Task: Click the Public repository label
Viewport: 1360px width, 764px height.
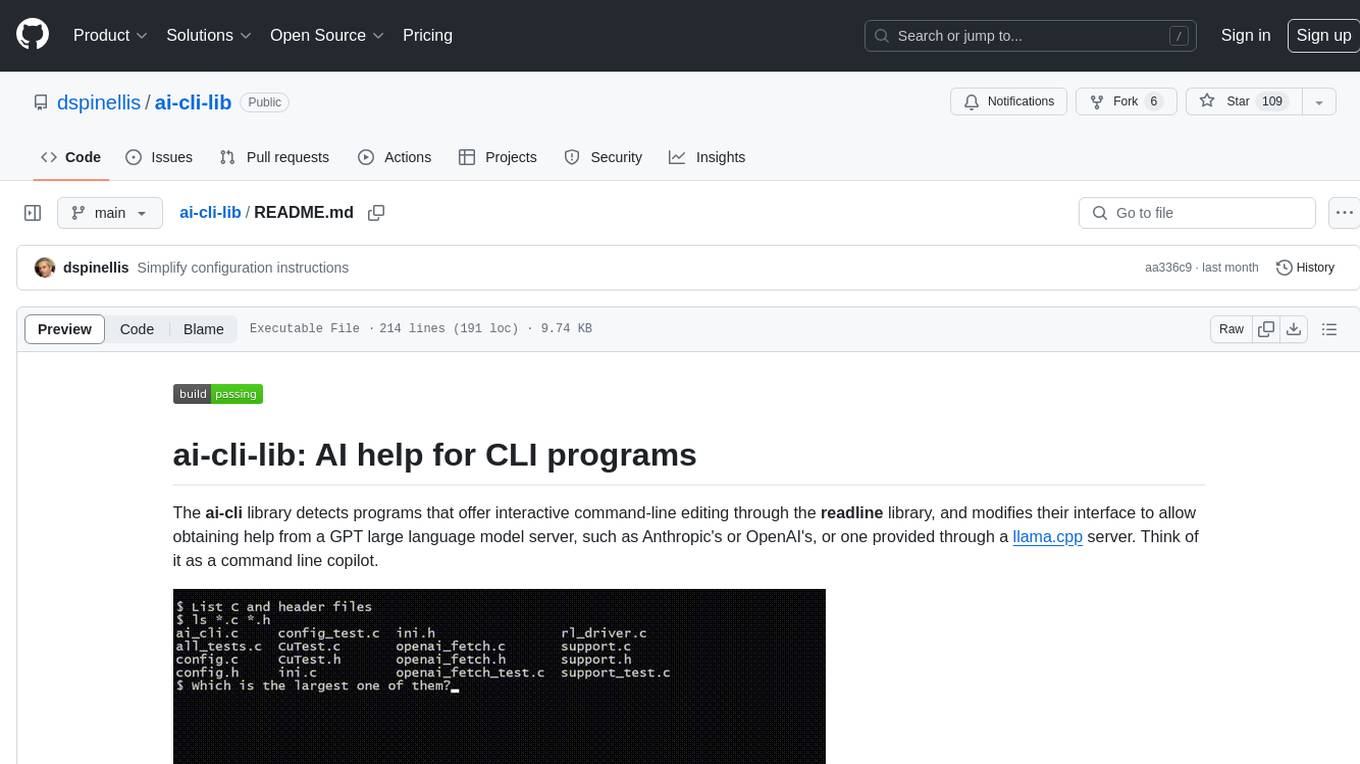Action: coord(264,102)
